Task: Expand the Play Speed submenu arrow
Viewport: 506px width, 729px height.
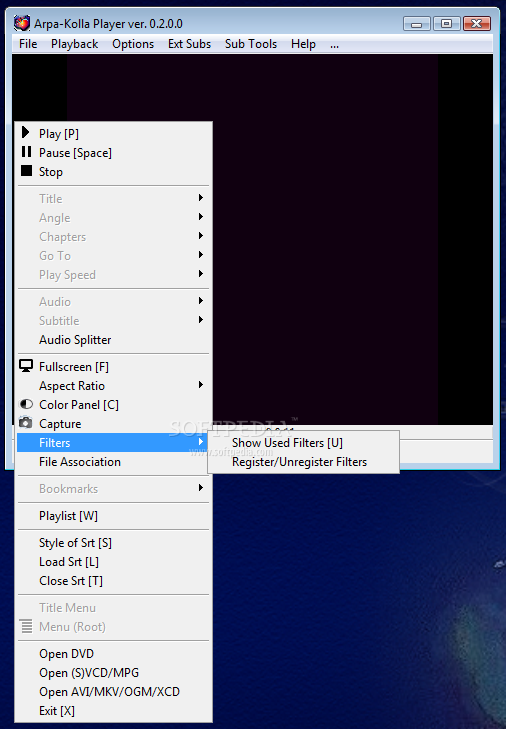Action: point(201,274)
